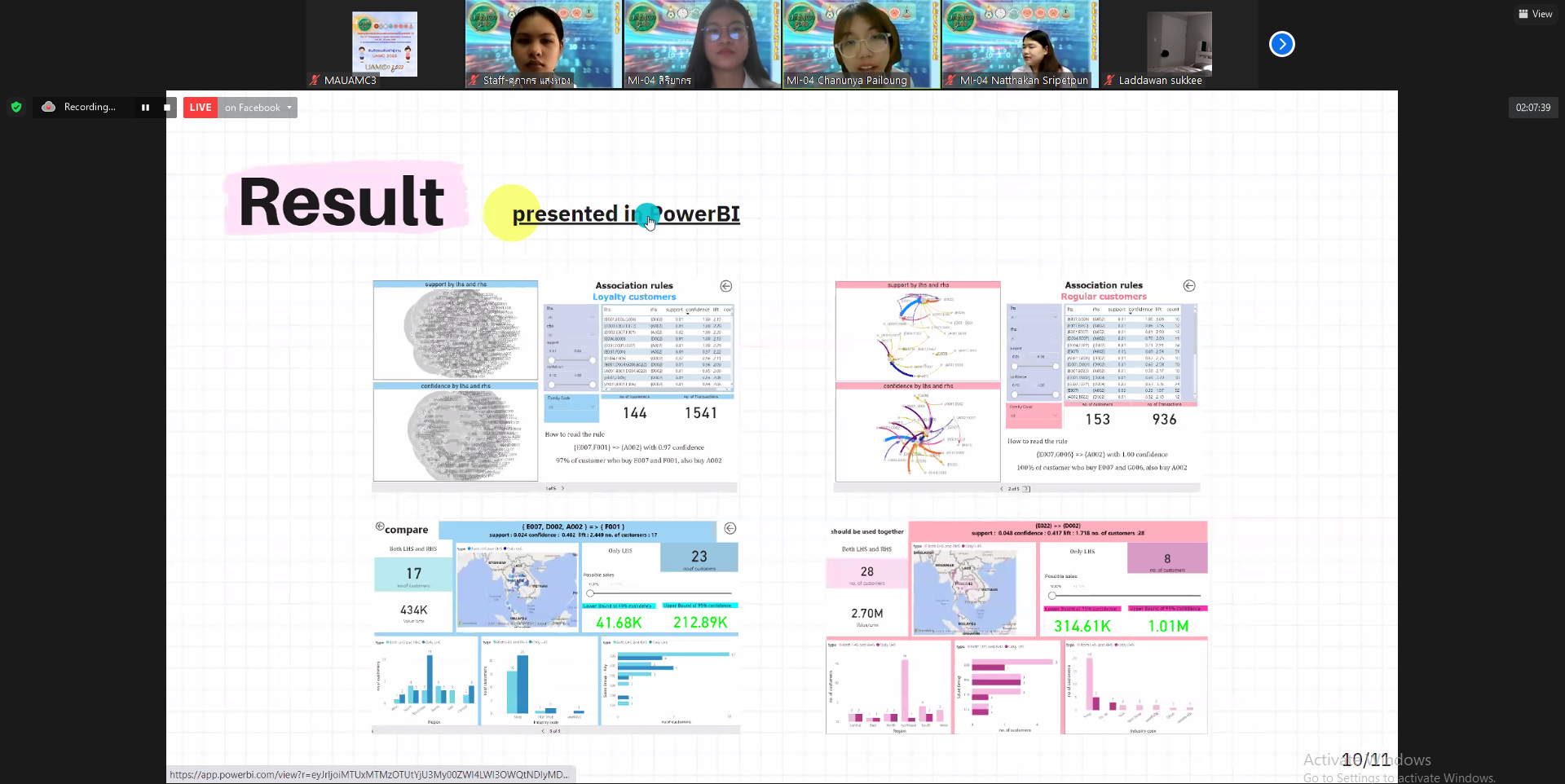Click Possible sales slider handle on blue dashboard
Screen dimensions: 1565x784
pyautogui.click(x=591, y=593)
